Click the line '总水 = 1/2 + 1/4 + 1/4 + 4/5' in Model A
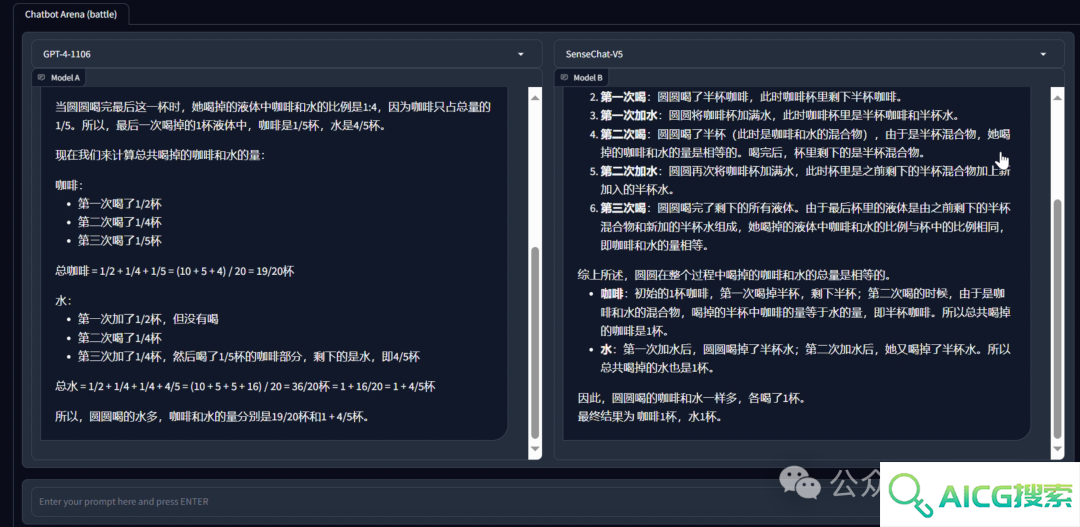Image resolution: width=1080 pixels, height=527 pixels. [245, 386]
